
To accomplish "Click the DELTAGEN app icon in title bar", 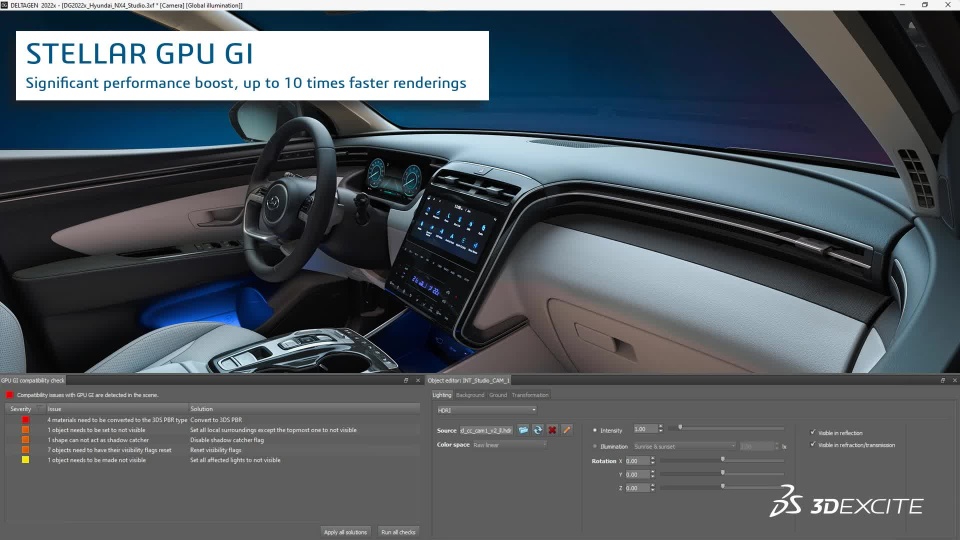I will tap(4, 5).
